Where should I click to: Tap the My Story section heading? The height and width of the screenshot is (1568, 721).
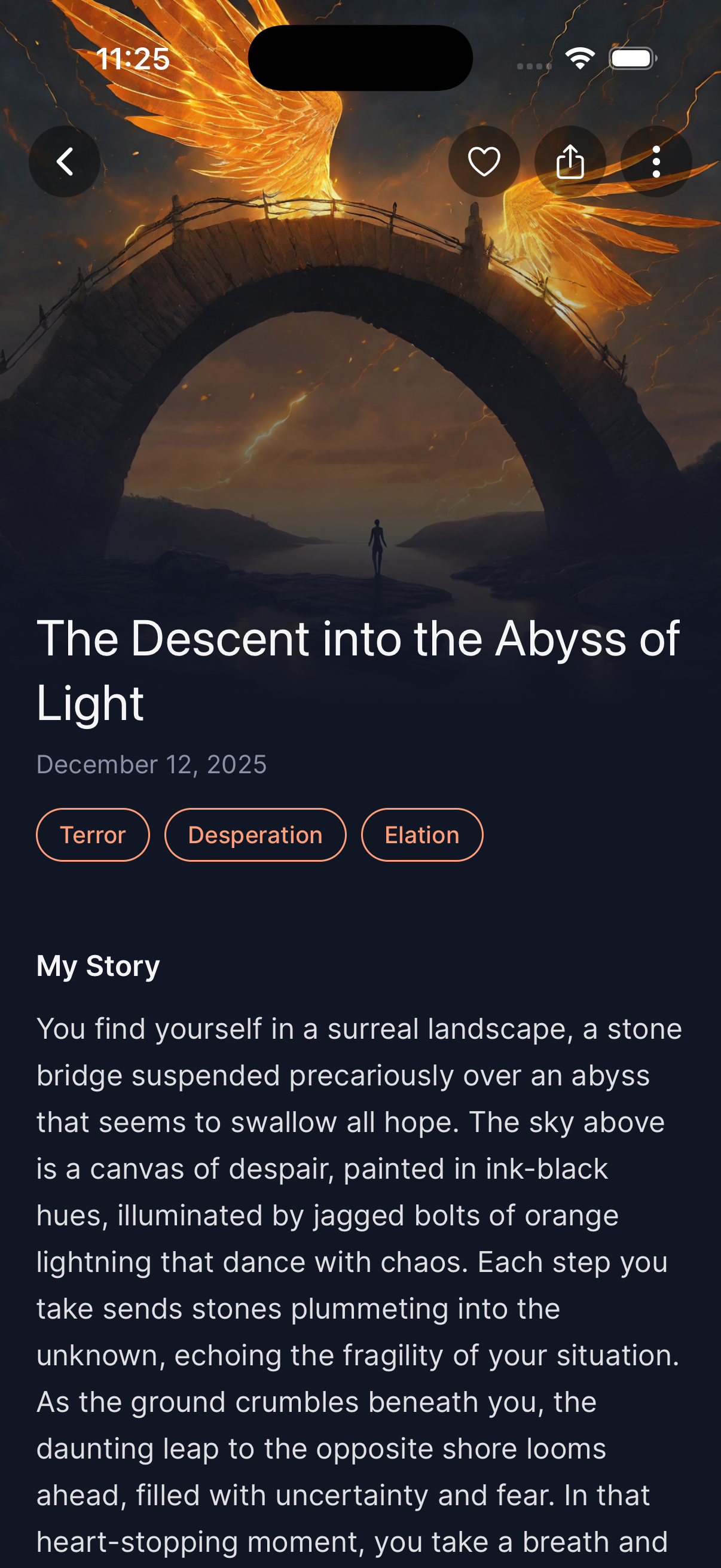[98, 965]
